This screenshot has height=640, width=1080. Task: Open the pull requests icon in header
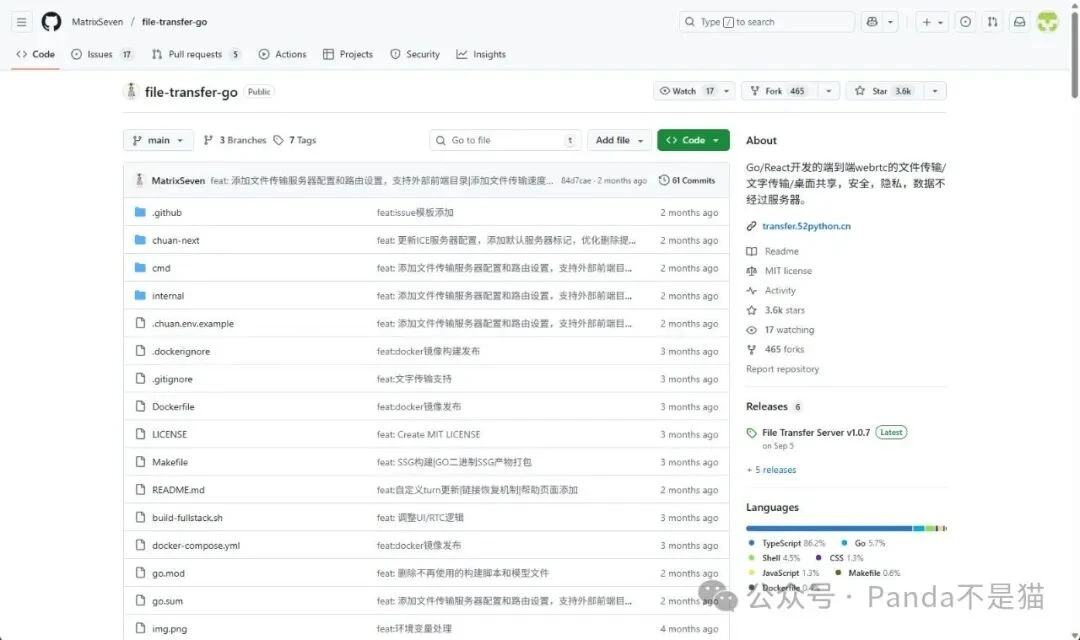coord(992,22)
